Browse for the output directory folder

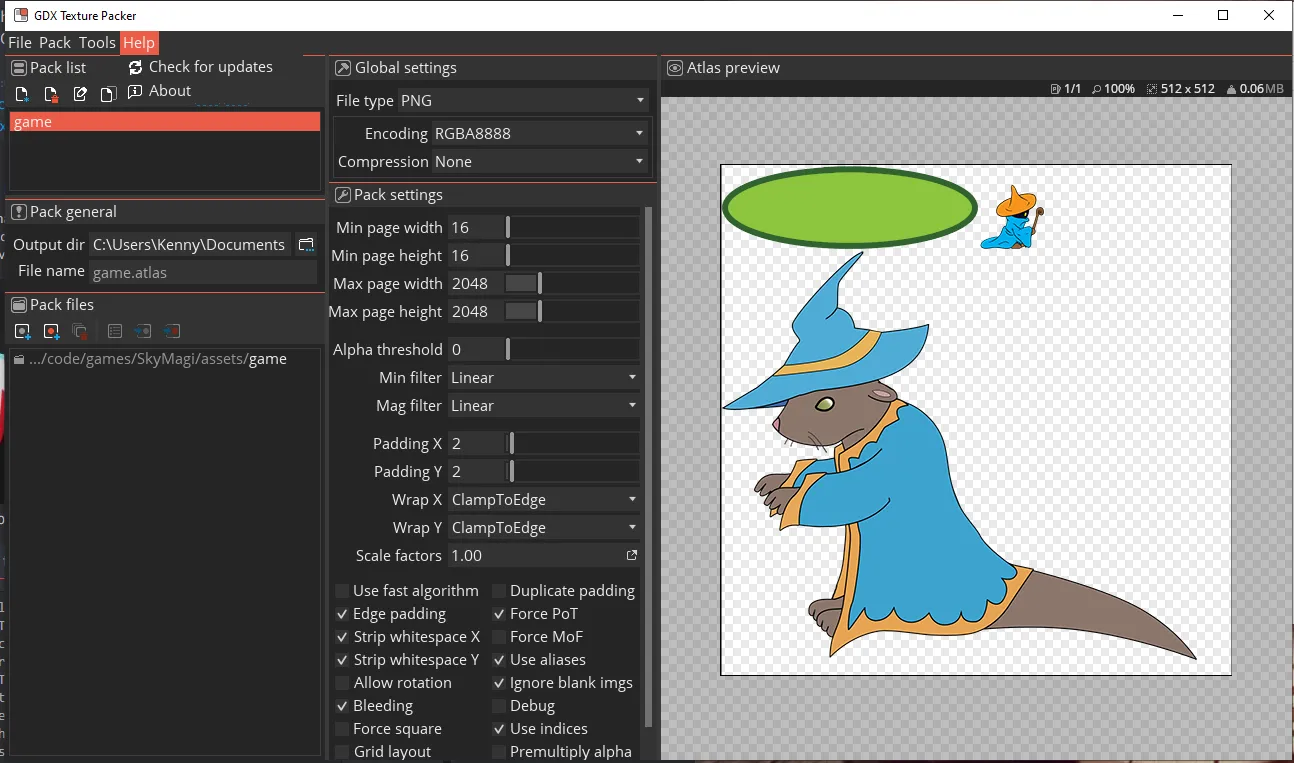pos(306,245)
